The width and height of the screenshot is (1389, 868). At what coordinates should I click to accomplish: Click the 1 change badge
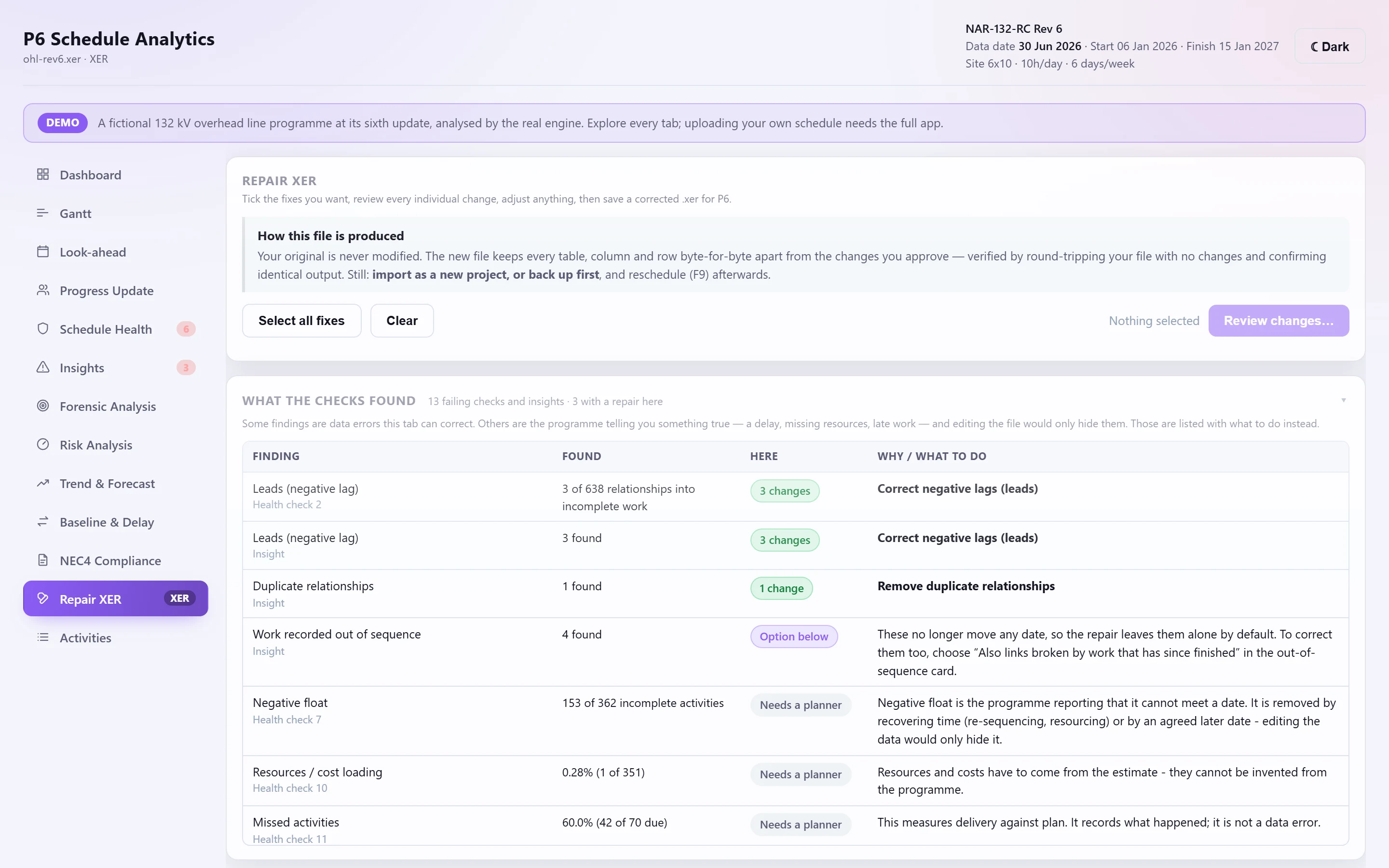[x=781, y=588]
